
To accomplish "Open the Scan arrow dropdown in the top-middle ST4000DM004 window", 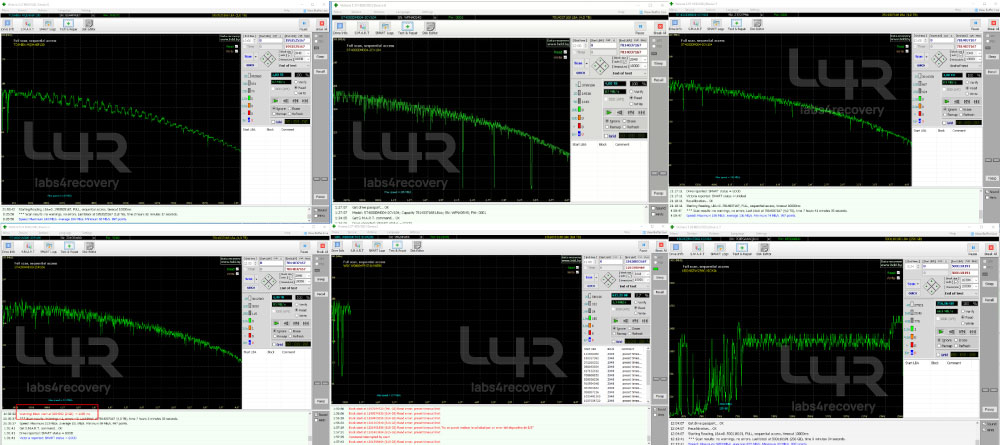I will [x=587, y=63].
